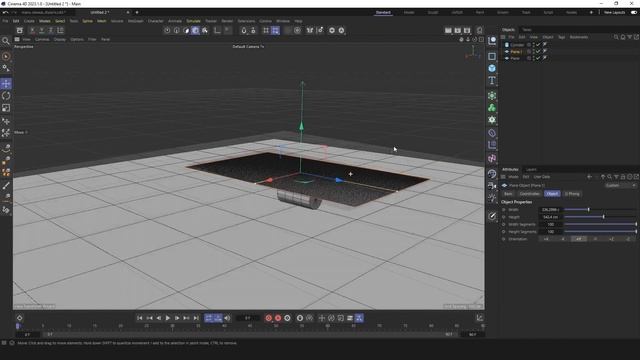Open Object Manager hamburger menu
Viewport: 640px width, 360px height.
tap(503, 37)
